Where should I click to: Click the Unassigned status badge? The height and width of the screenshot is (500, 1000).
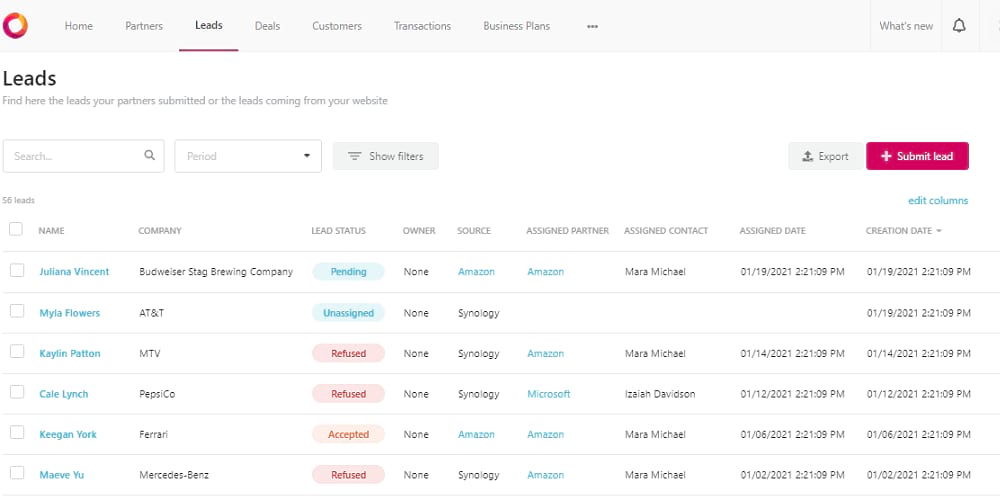tap(348, 313)
